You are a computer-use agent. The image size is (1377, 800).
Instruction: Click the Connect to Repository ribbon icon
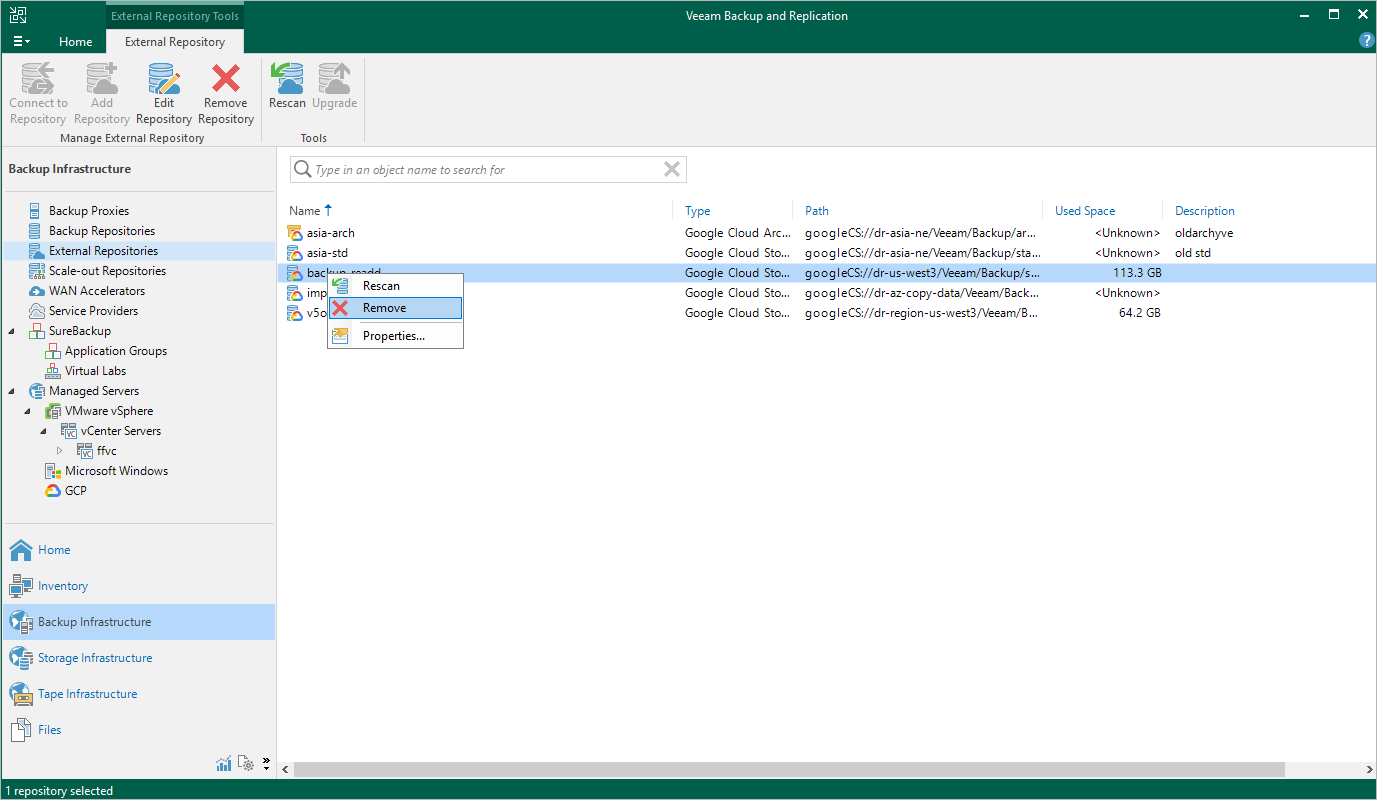click(x=38, y=78)
